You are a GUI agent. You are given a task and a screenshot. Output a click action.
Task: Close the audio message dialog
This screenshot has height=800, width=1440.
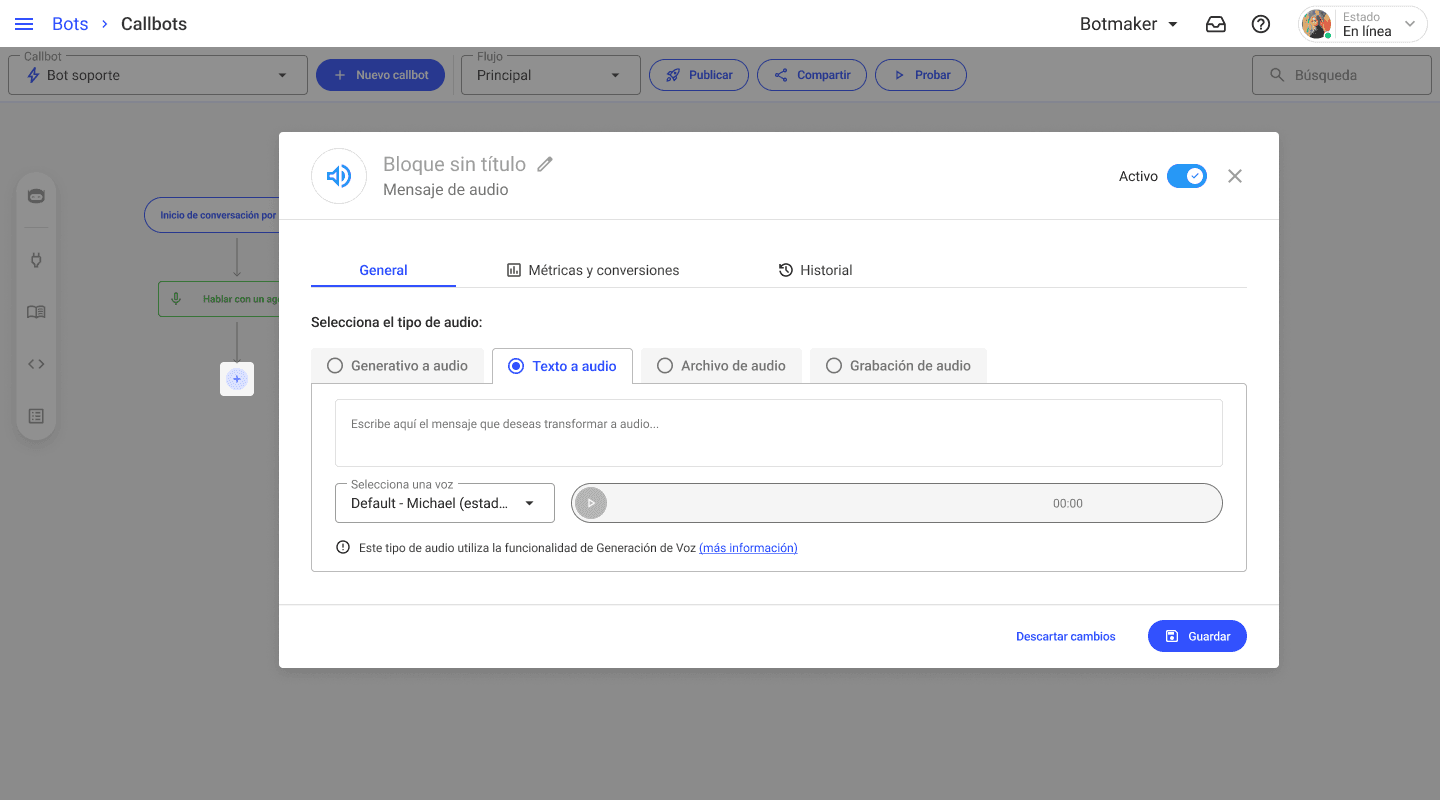coord(1235,176)
